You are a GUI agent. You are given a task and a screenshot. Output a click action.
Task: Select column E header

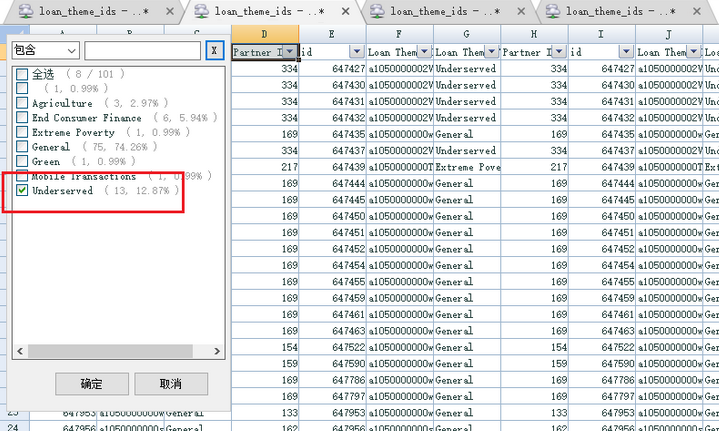pyautogui.click(x=332, y=34)
